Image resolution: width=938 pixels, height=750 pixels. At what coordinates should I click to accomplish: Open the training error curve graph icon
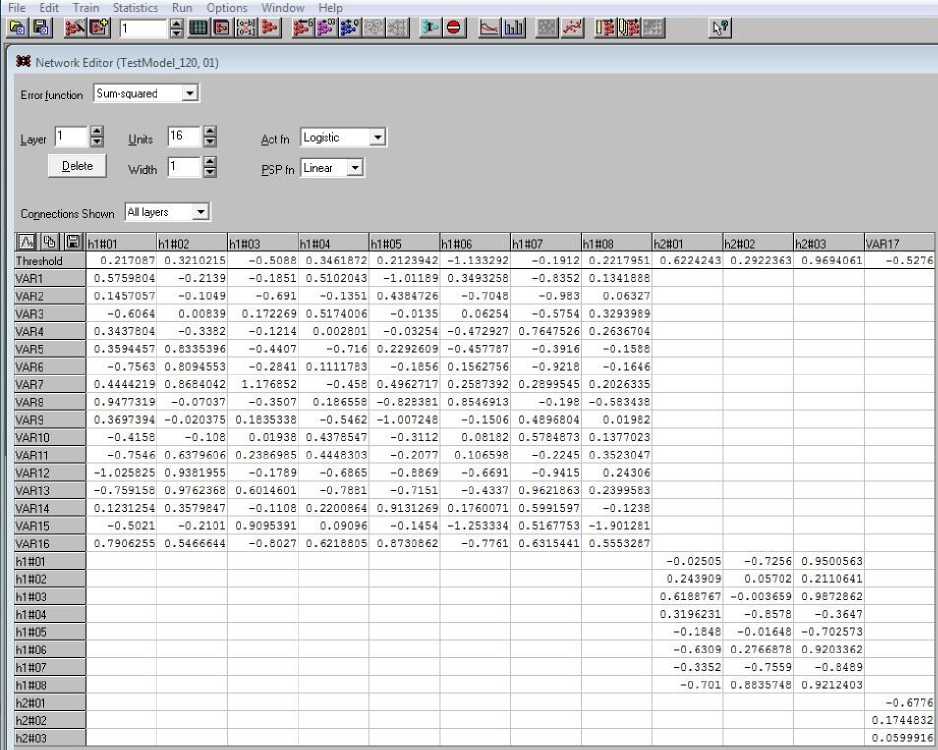tap(489, 28)
